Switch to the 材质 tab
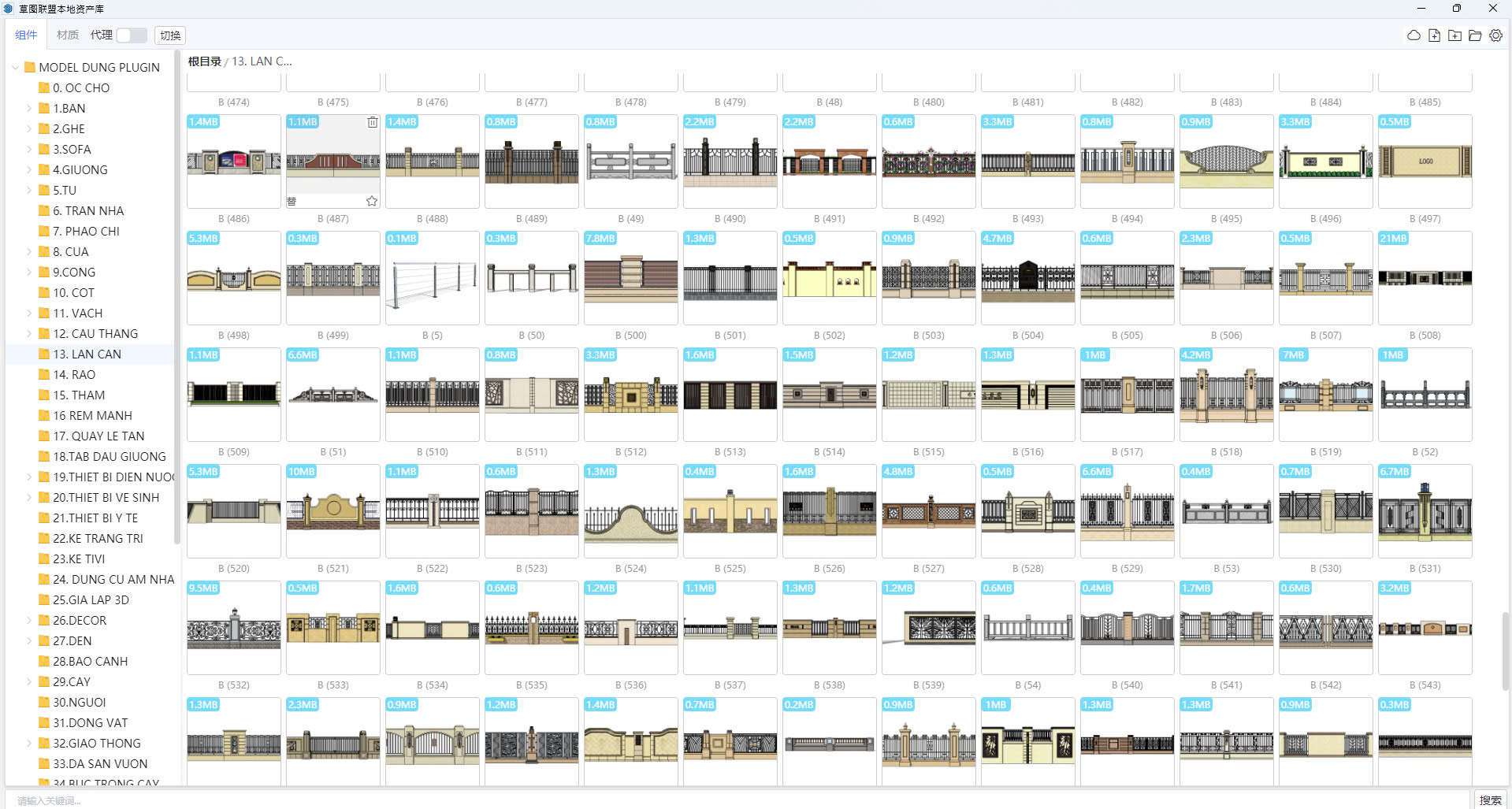 (68, 35)
